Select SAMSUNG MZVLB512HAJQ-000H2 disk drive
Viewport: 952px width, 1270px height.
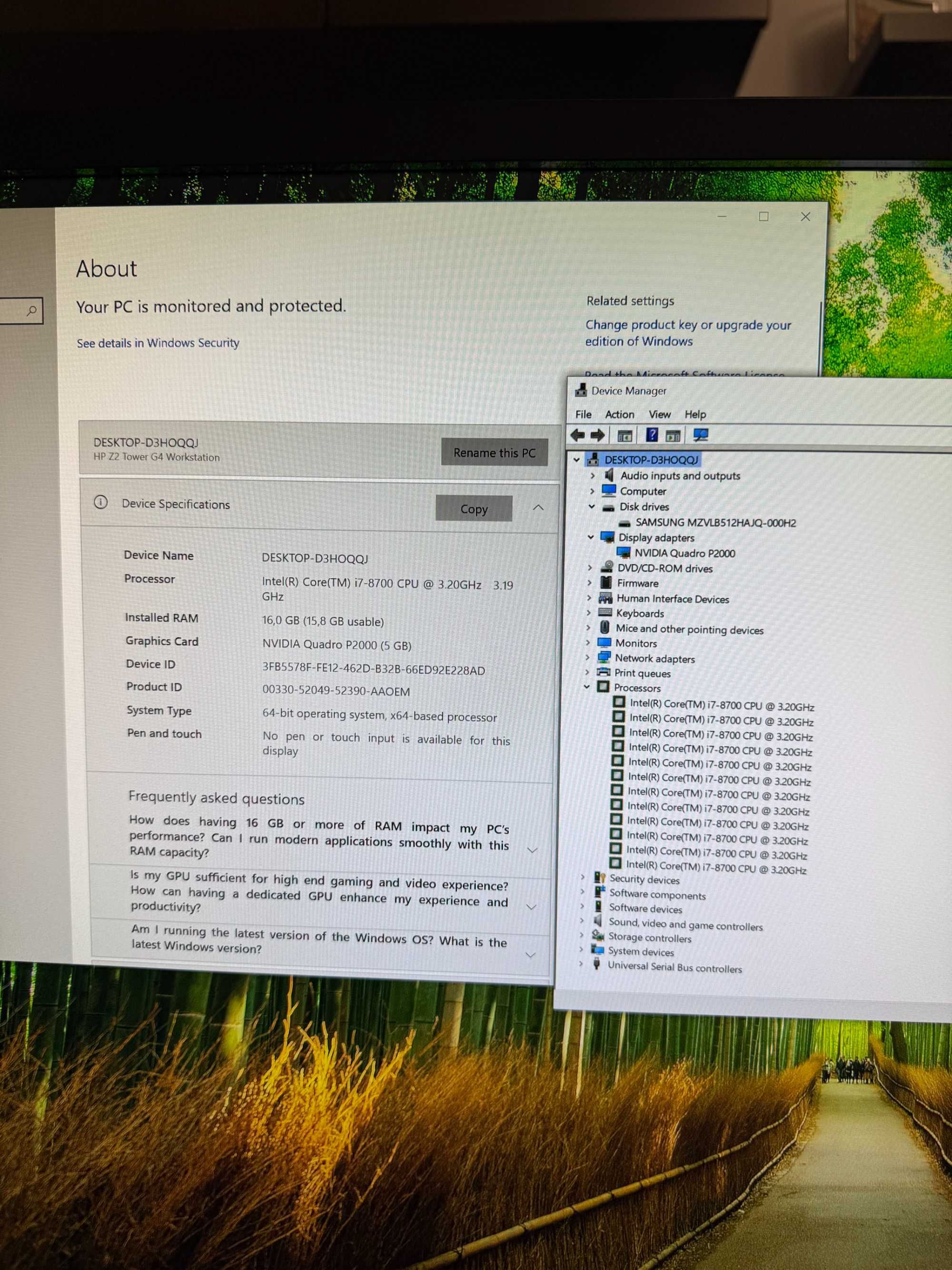click(715, 522)
